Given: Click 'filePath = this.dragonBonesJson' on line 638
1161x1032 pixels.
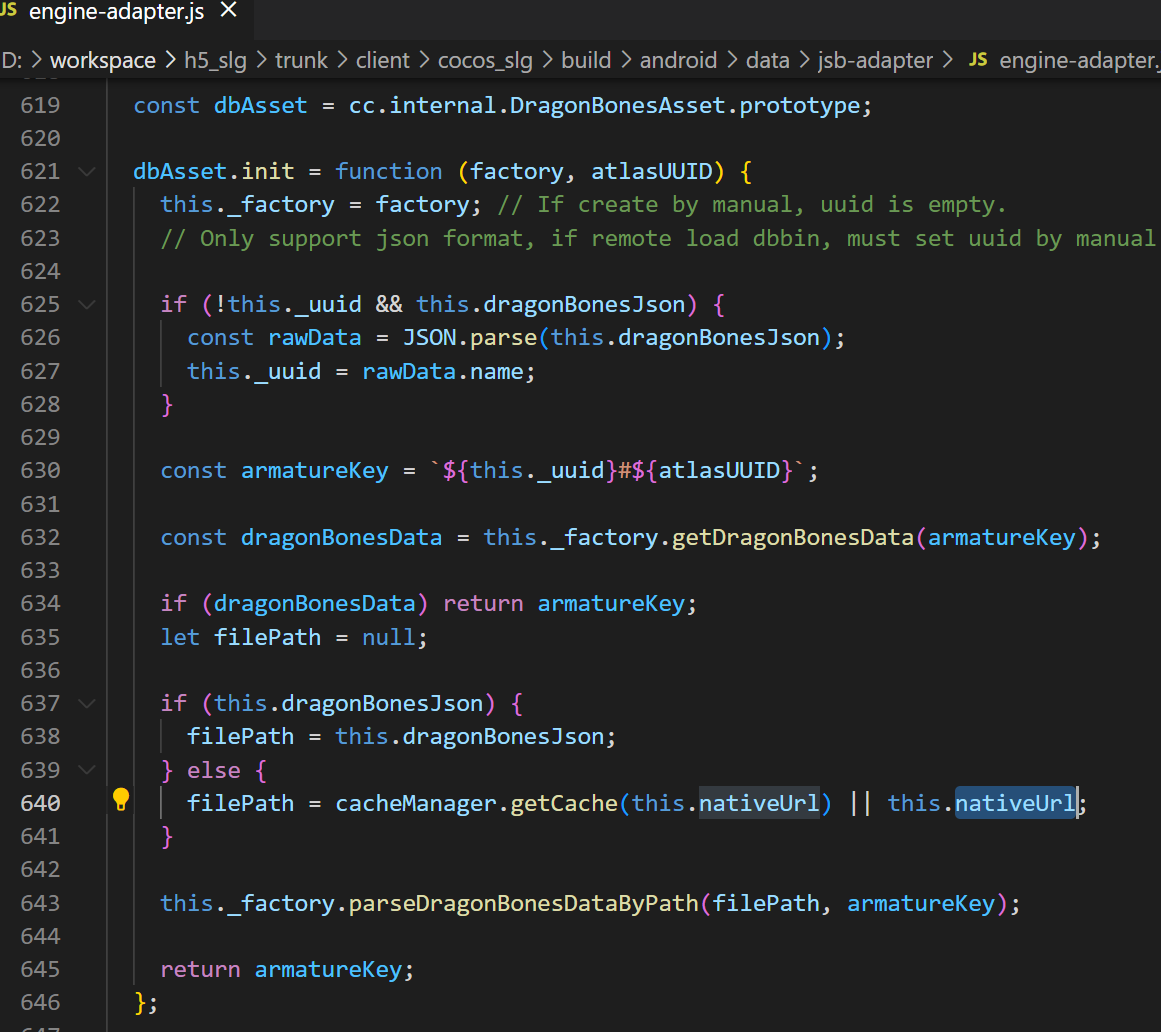Looking at the screenshot, I should [395, 737].
